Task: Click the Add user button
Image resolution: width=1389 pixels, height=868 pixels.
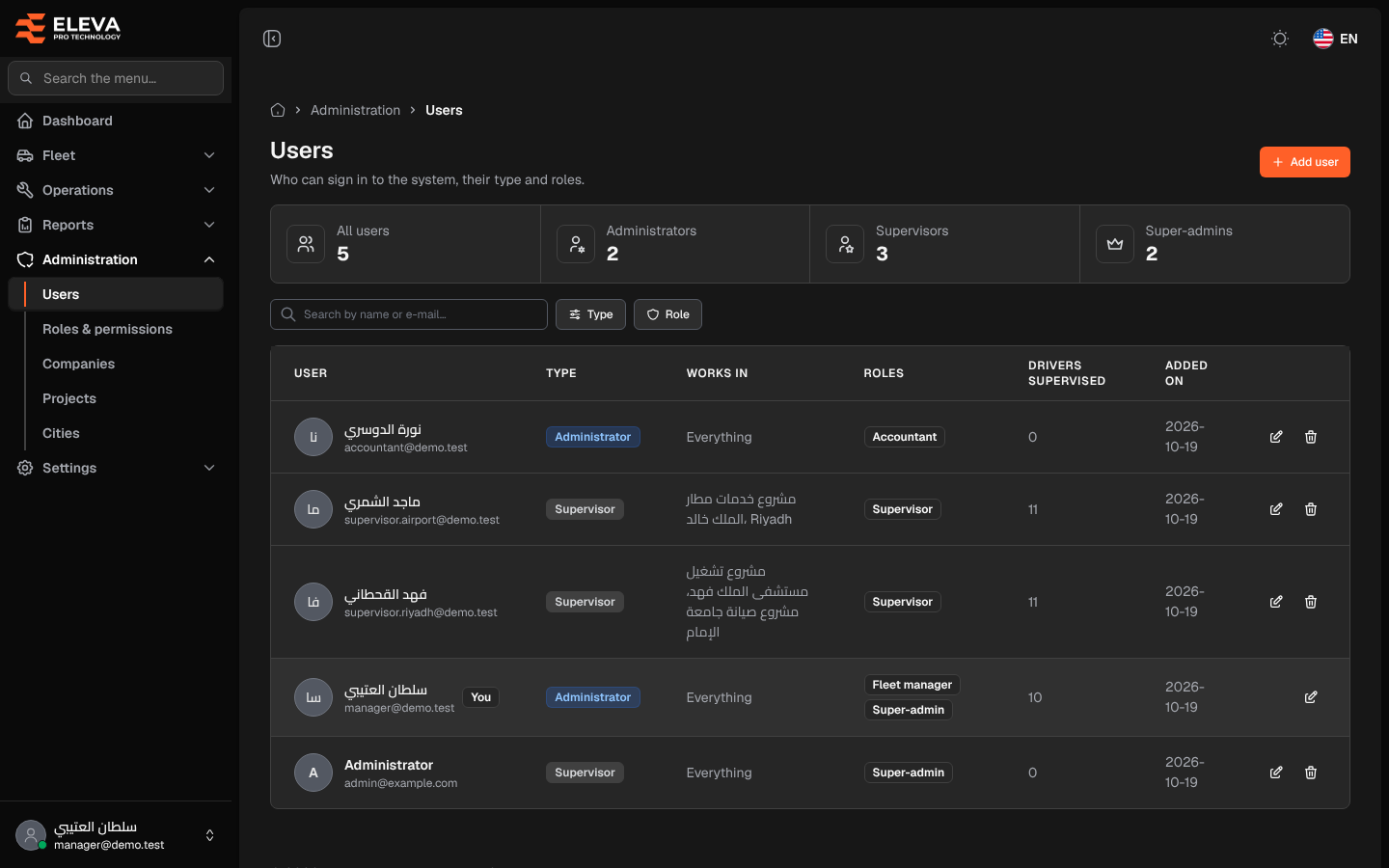Action: [1305, 162]
